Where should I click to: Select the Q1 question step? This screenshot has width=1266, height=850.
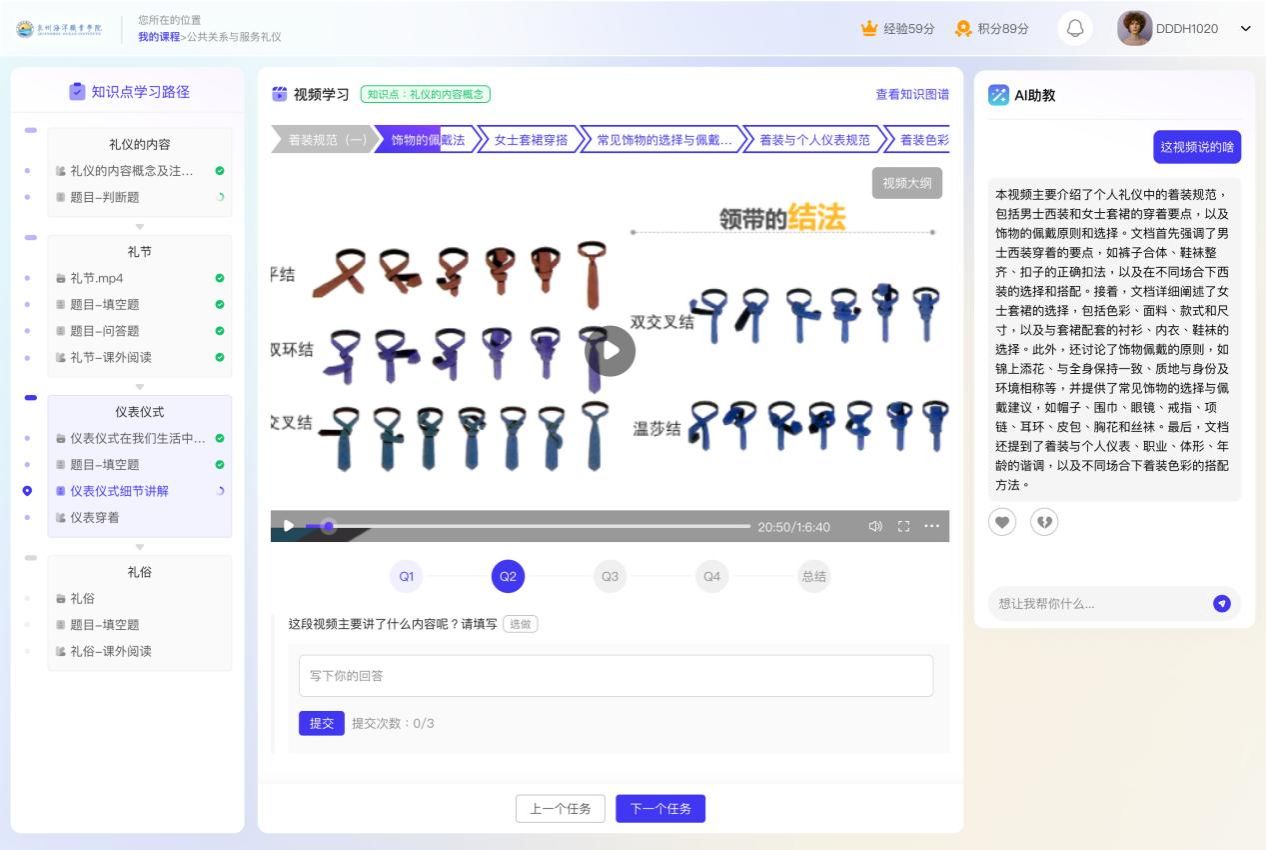(406, 576)
